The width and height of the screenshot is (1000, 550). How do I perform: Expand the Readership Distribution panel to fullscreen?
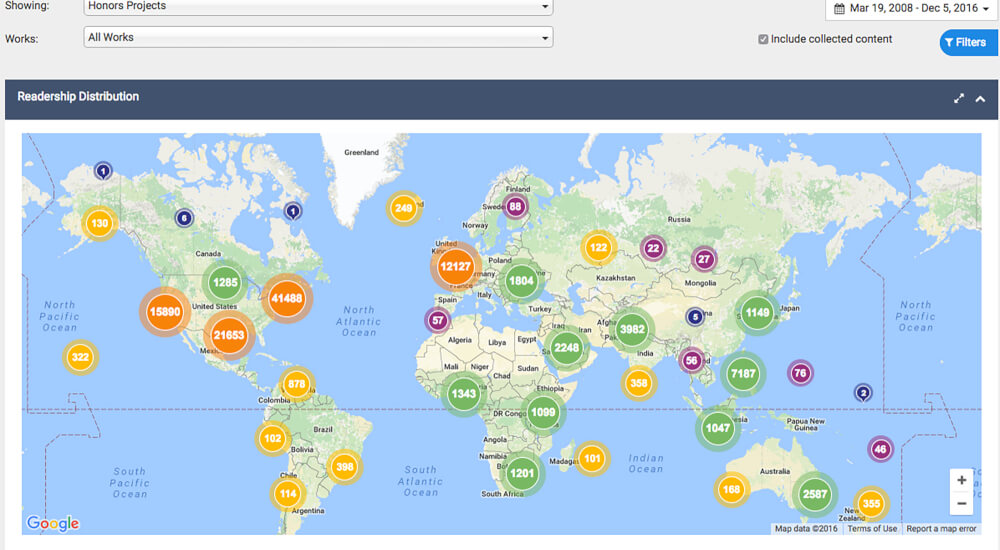[959, 98]
